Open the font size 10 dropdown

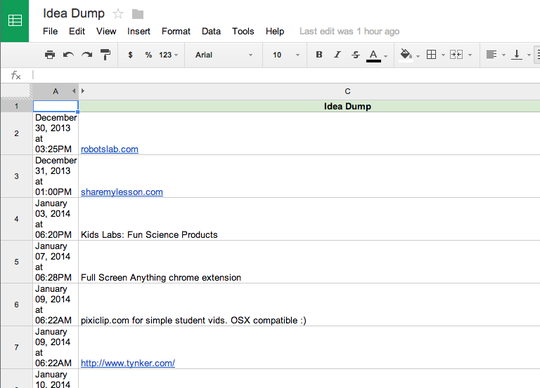coord(286,55)
